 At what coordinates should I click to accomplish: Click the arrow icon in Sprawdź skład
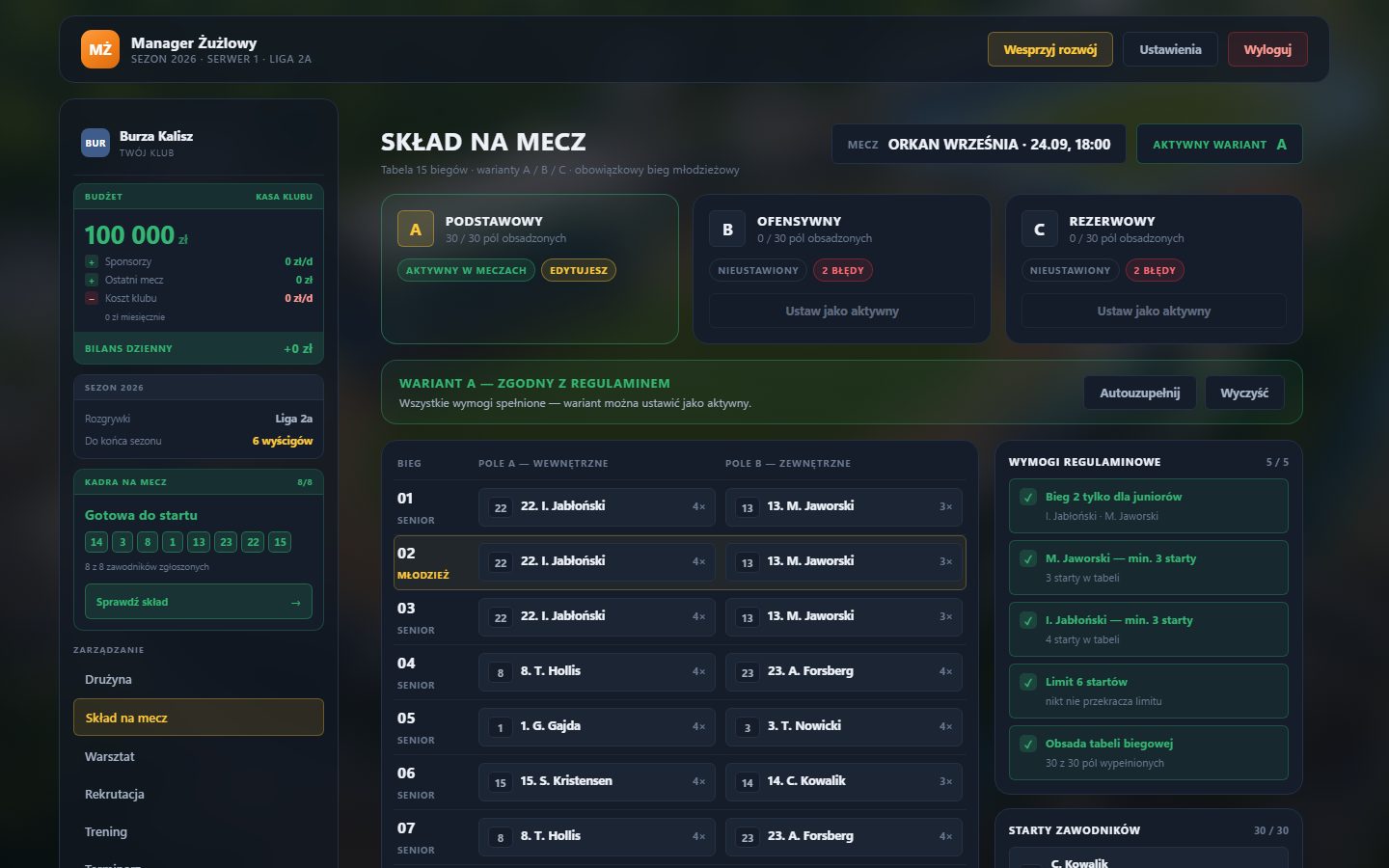pos(295,602)
